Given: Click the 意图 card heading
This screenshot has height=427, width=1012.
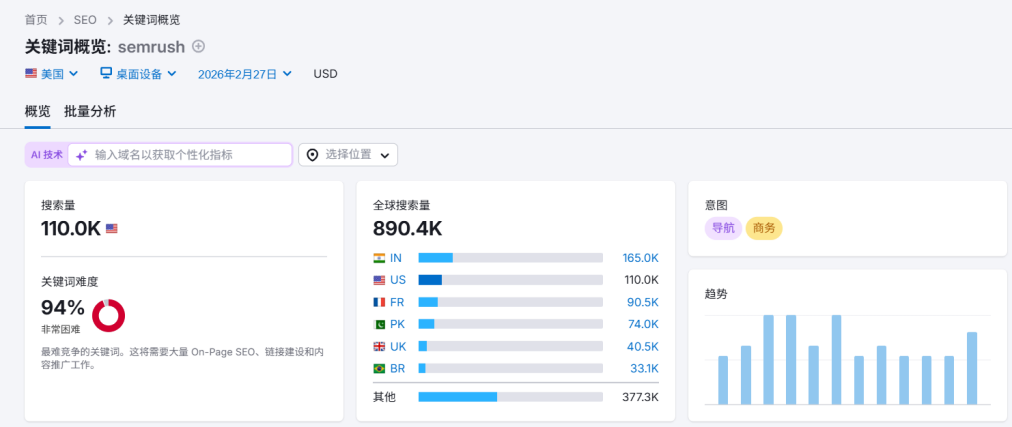Looking at the screenshot, I should 716,205.
